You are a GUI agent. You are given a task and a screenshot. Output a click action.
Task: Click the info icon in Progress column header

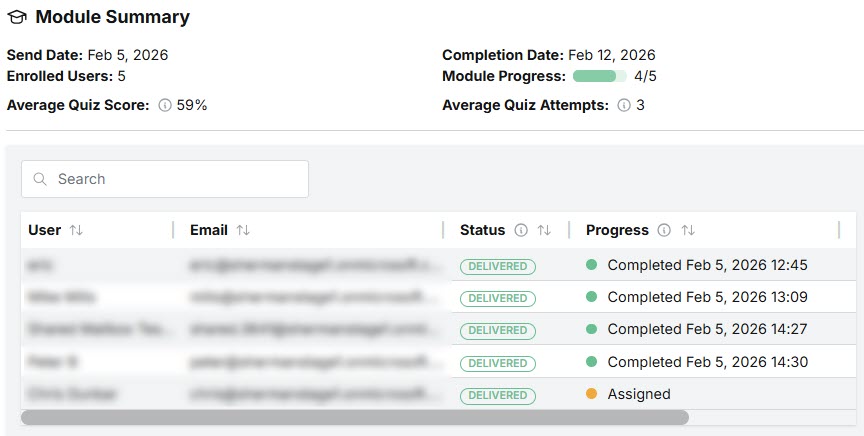point(664,230)
